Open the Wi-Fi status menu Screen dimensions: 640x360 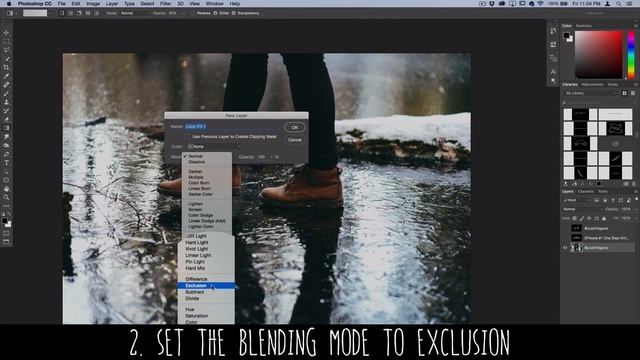click(540, 4)
